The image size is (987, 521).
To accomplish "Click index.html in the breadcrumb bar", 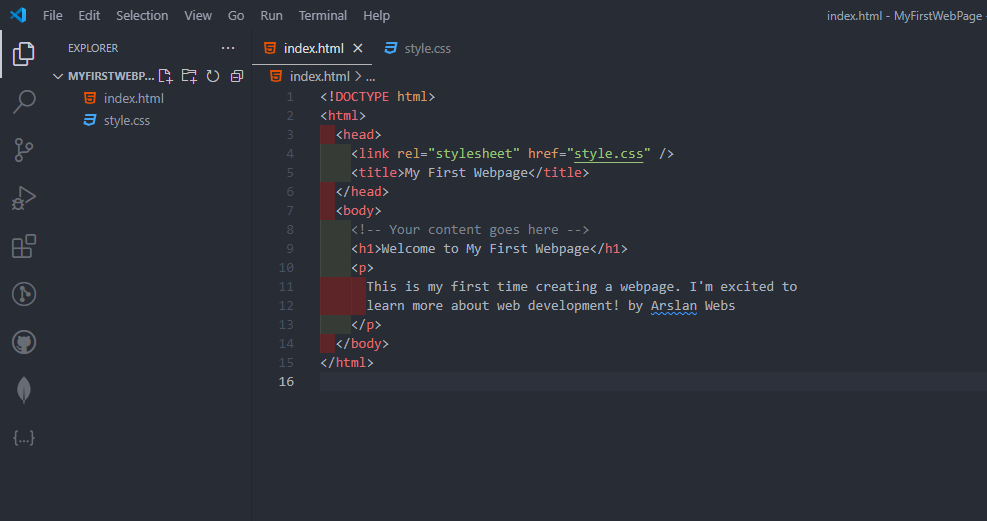I will pos(319,76).
